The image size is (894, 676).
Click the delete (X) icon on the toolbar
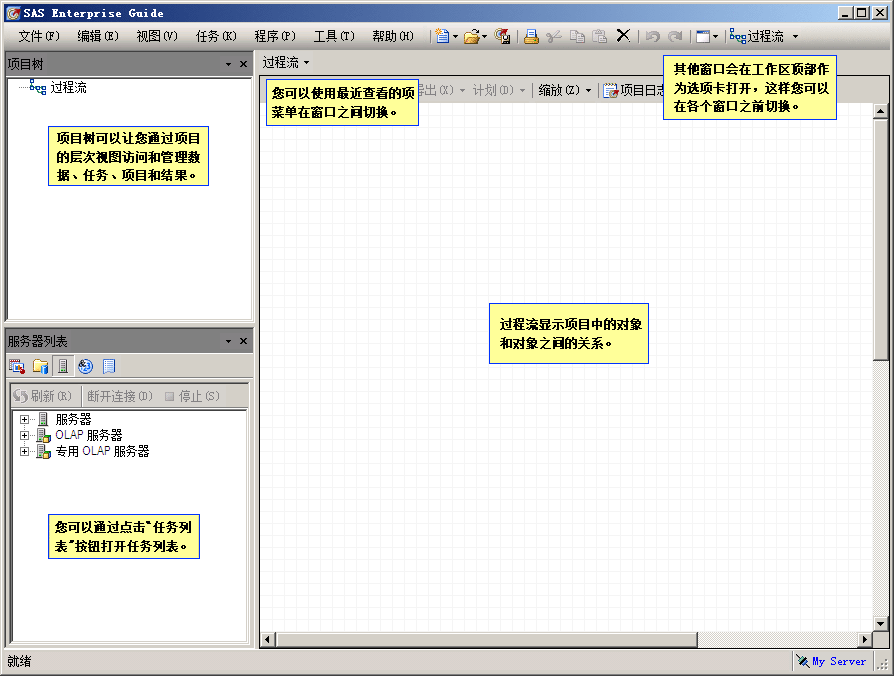point(622,35)
